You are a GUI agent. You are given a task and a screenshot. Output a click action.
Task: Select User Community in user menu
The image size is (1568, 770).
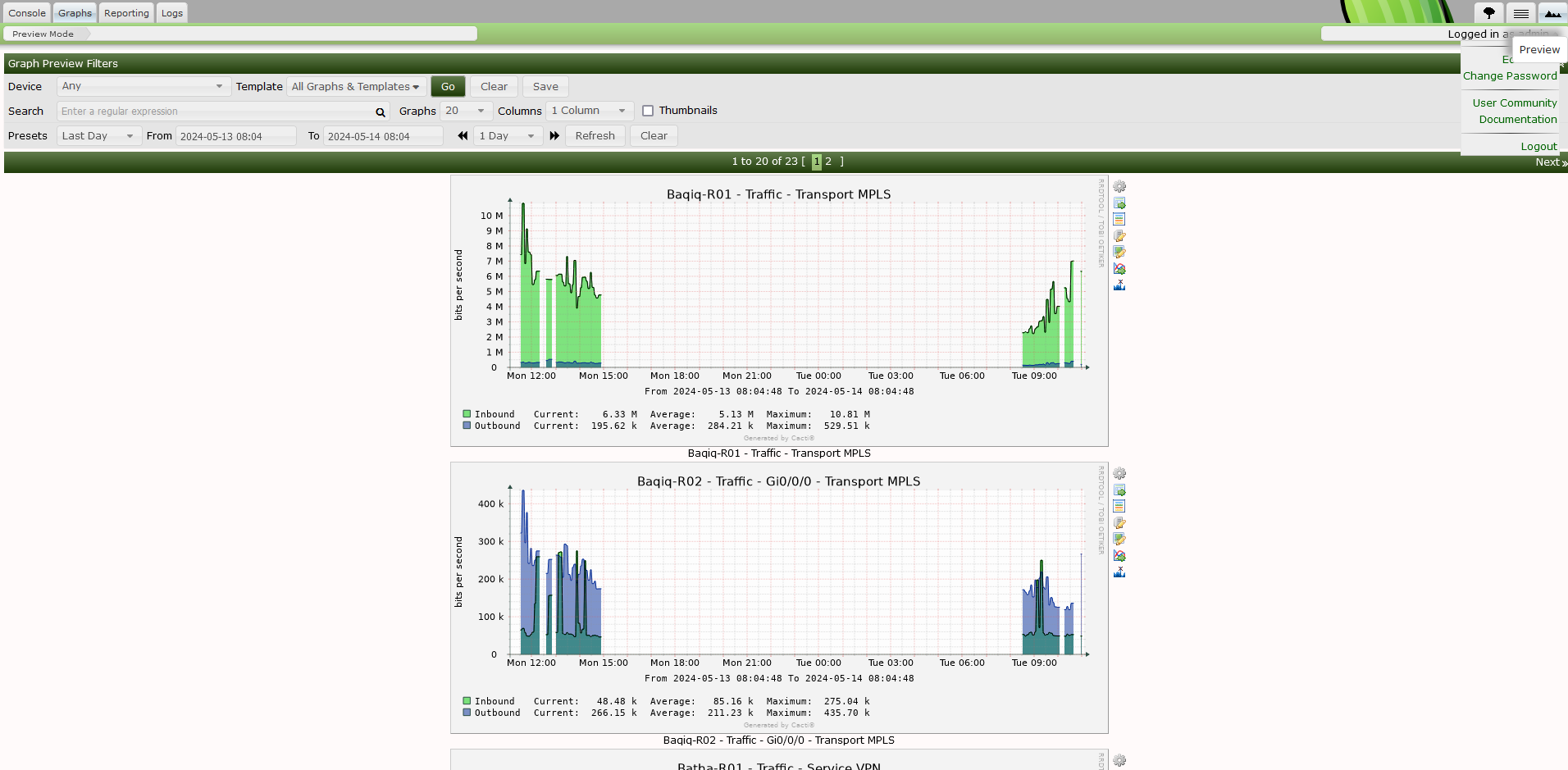(1514, 103)
